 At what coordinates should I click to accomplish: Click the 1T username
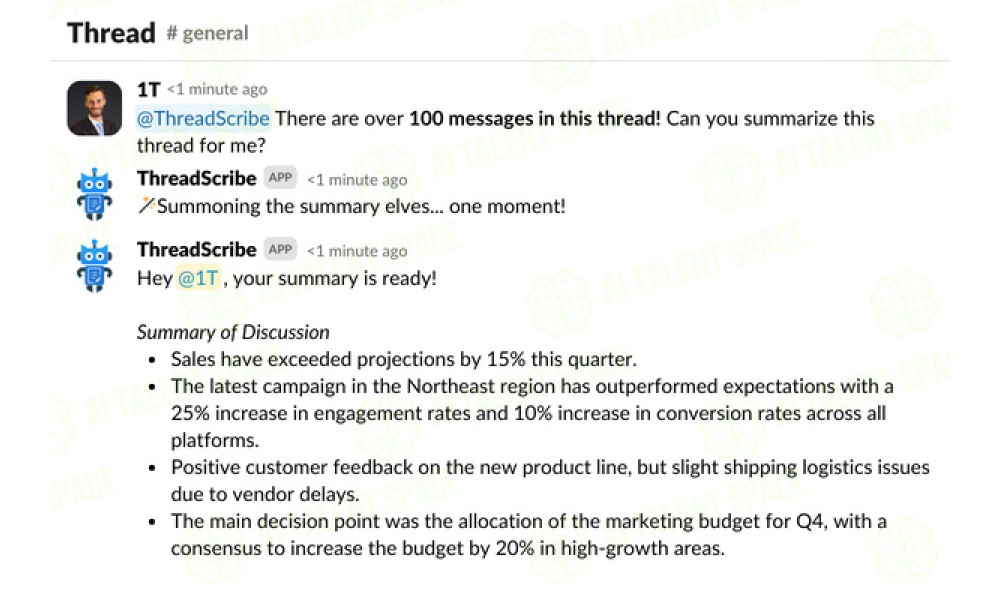(x=148, y=89)
